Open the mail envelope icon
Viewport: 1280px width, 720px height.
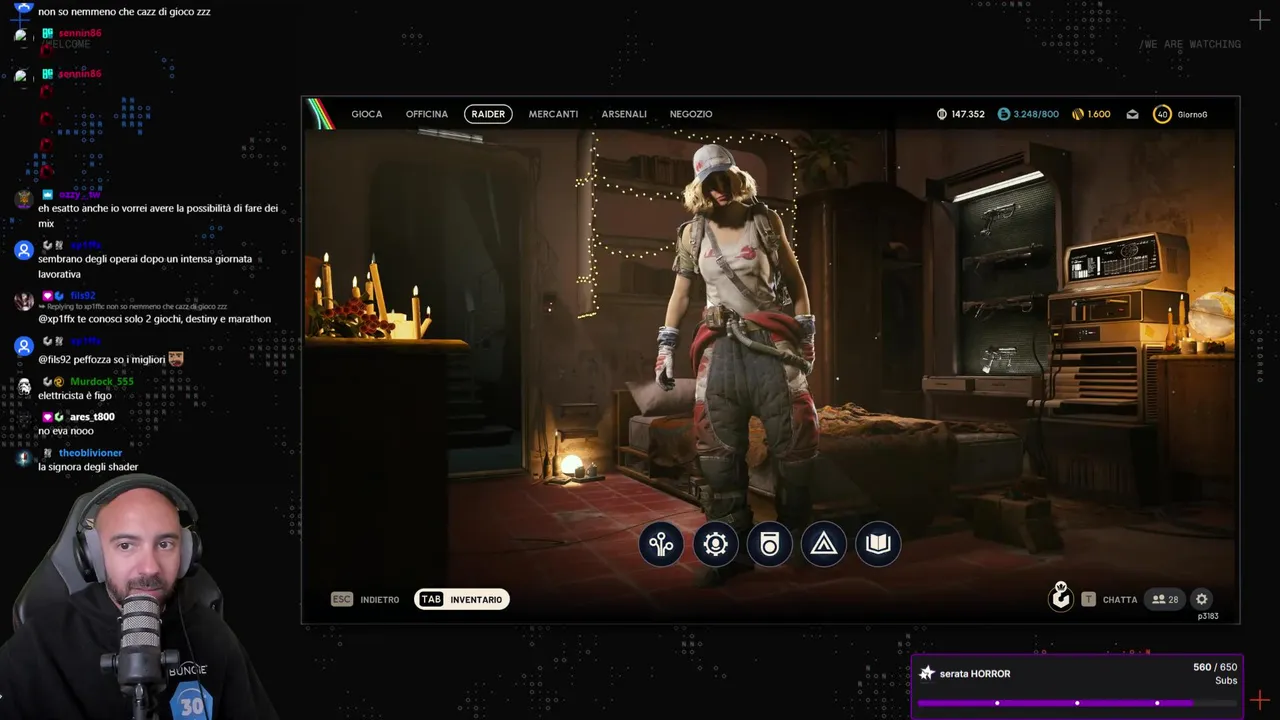click(1132, 114)
